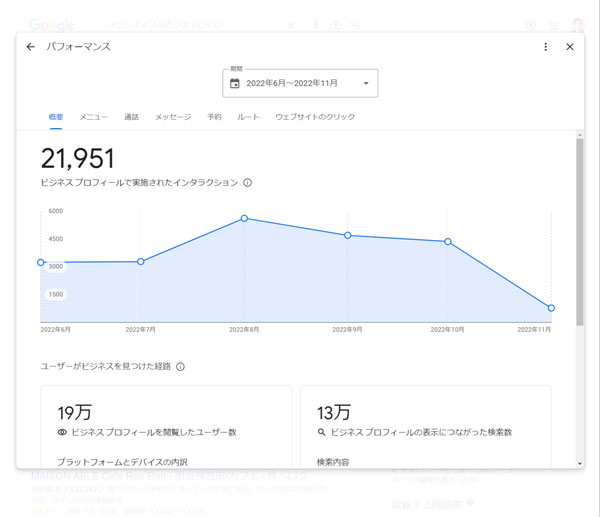Click the 2022年9月 data point on the chart
Image resolution: width=600 pixels, height=517 pixels.
tap(347, 235)
